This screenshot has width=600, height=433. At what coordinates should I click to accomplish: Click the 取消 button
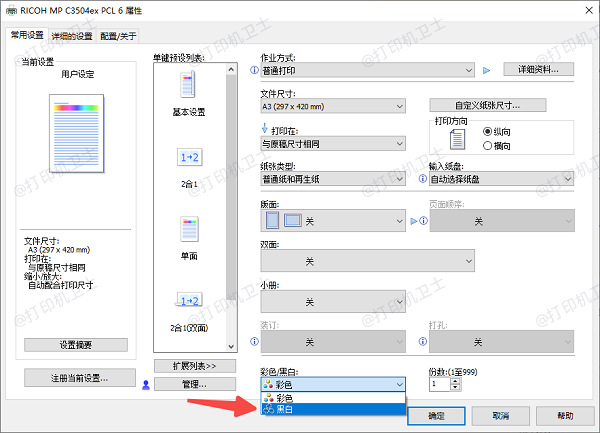(x=501, y=416)
